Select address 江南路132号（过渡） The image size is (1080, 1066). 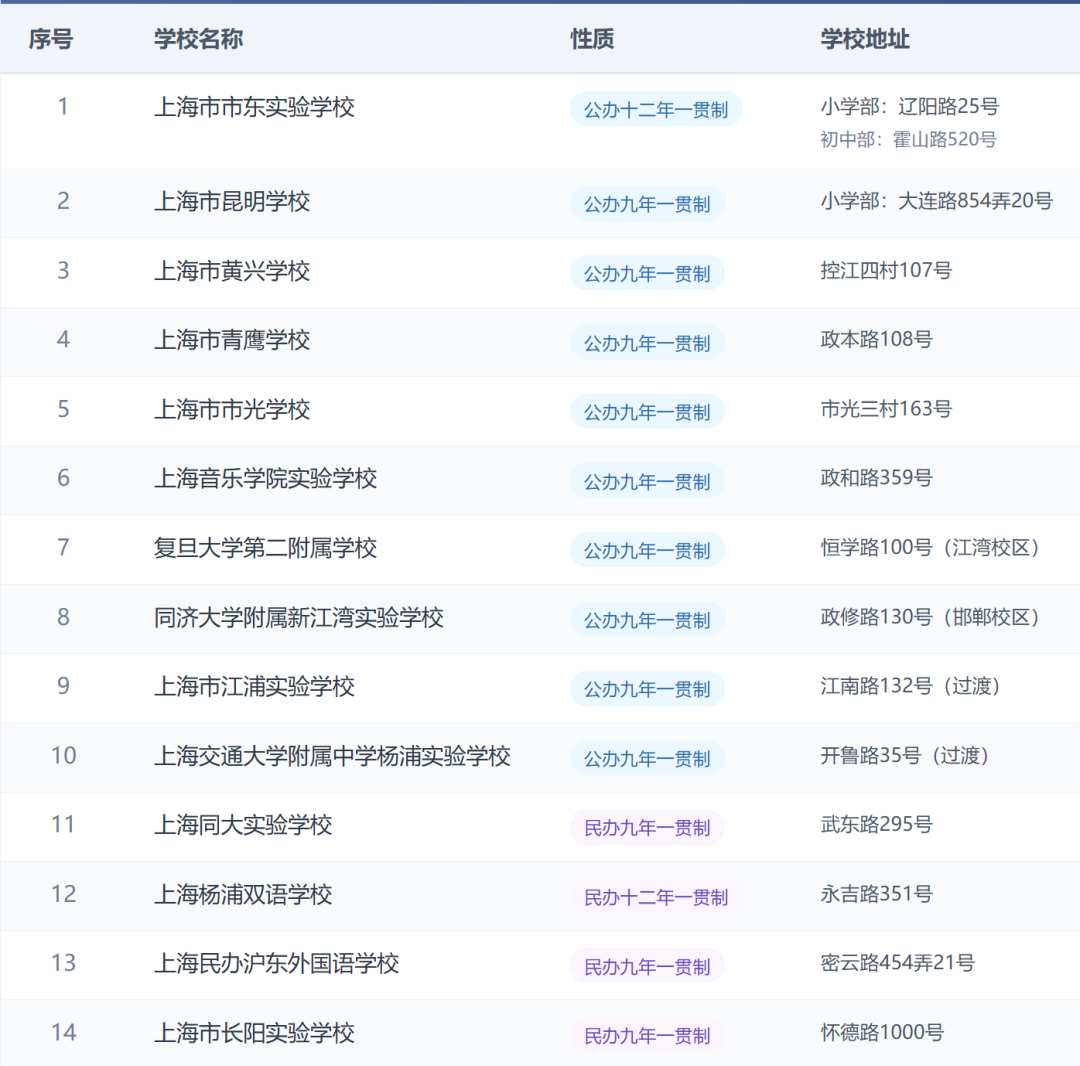click(x=911, y=685)
